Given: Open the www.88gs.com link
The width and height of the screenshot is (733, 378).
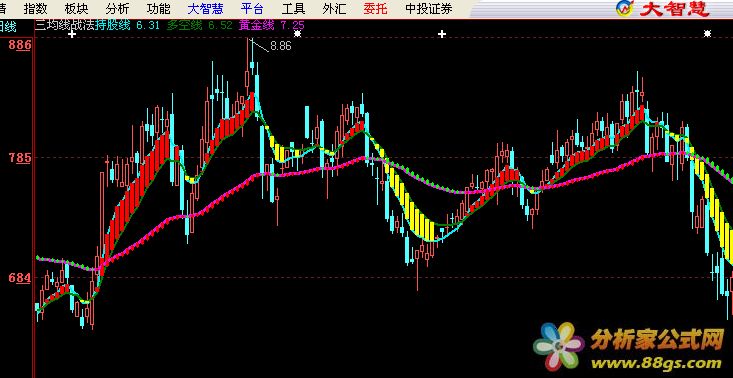Looking at the screenshot, I should point(656,363).
